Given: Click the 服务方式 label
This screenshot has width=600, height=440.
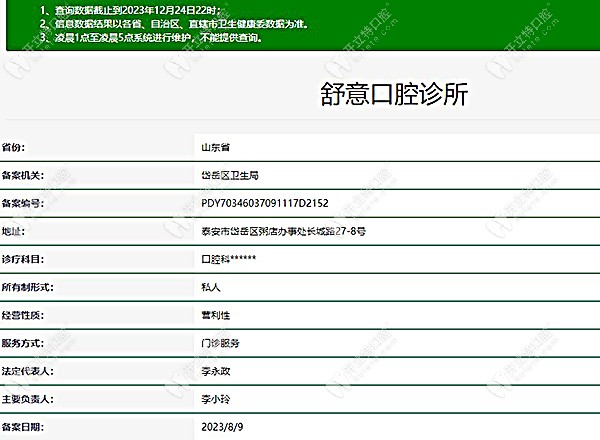Looking at the screenshot, I should tap(23, 343).
